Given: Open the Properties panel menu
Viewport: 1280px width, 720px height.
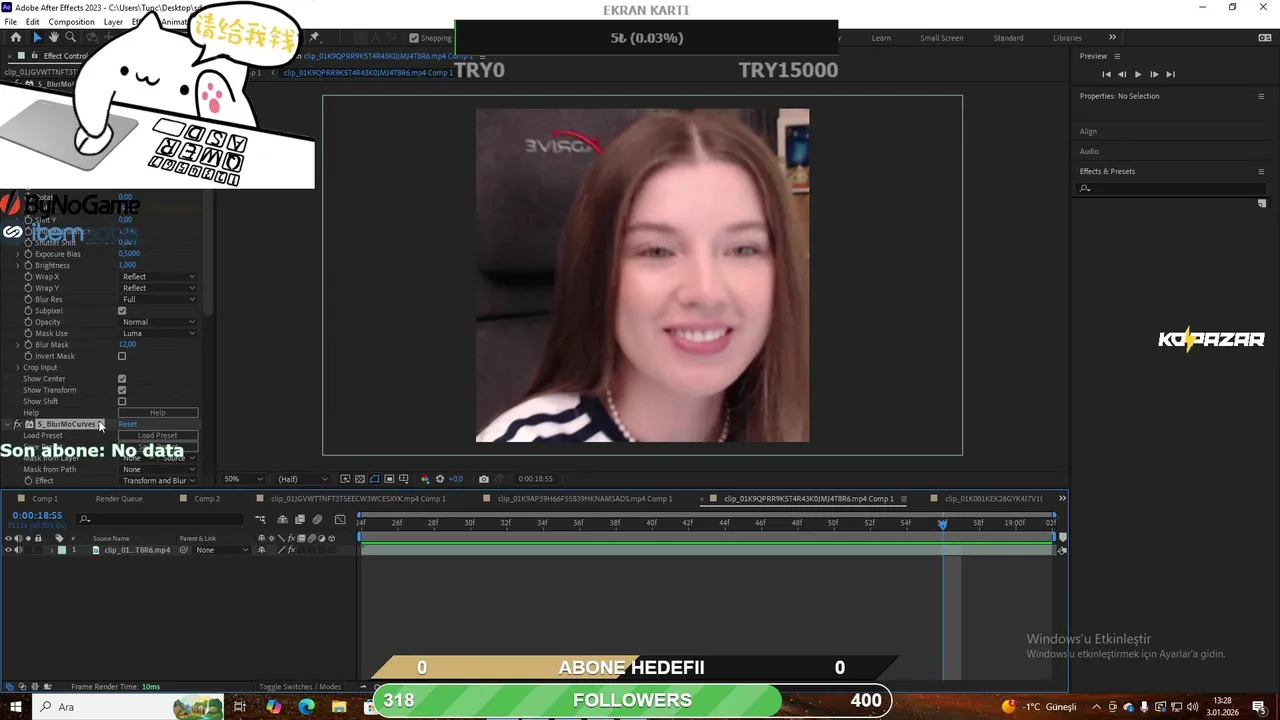Looking at the screenshot, I should point(1261,96).
